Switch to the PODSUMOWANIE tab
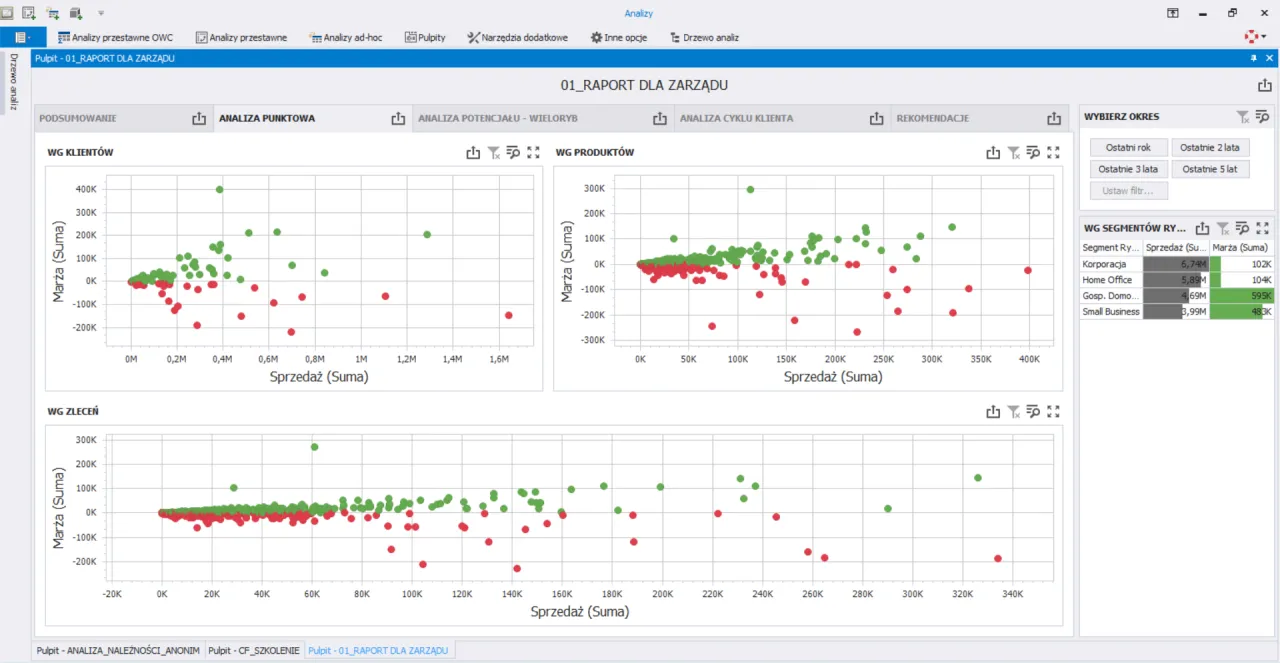 (78, 118)
